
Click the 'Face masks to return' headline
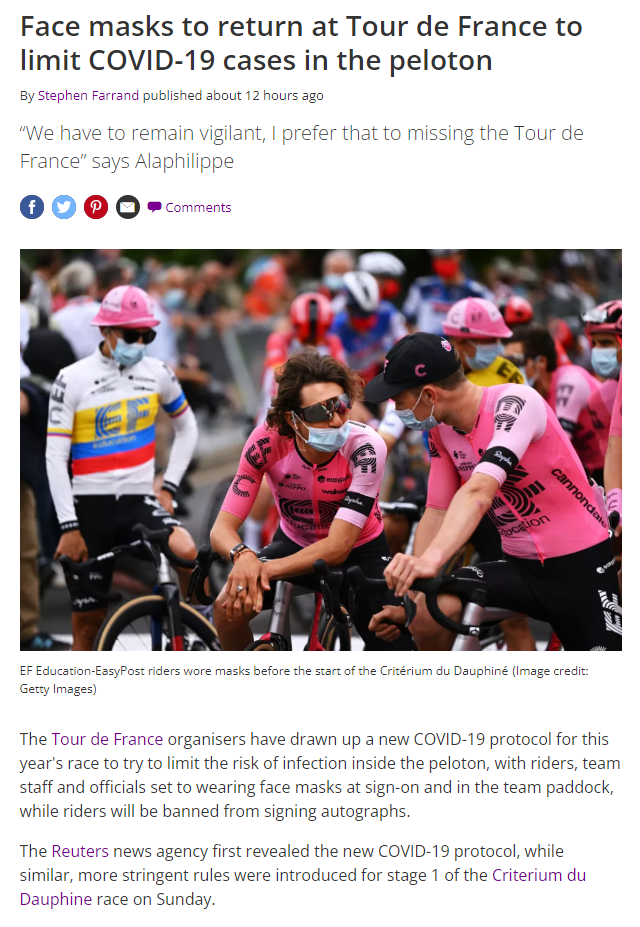[301, 43]
